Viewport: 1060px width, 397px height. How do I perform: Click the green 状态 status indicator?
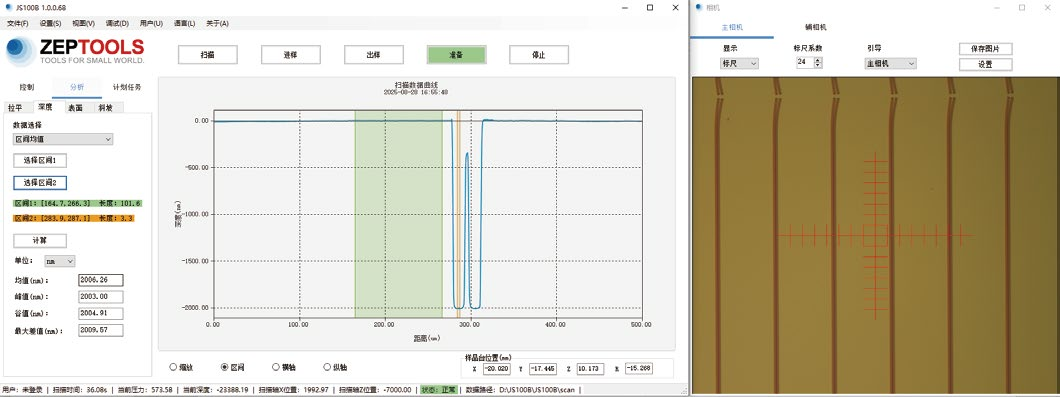(438, 390)
